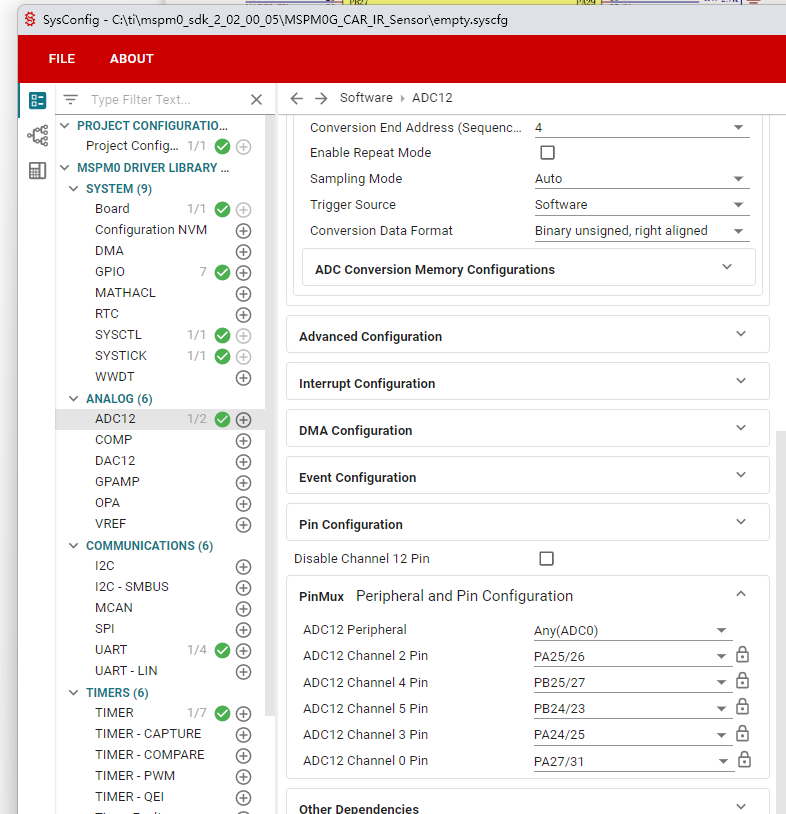Toggle Disable Channel 12 Pin checkbox
This screenshot has height=814, width=786.
(x=546, y=559)
